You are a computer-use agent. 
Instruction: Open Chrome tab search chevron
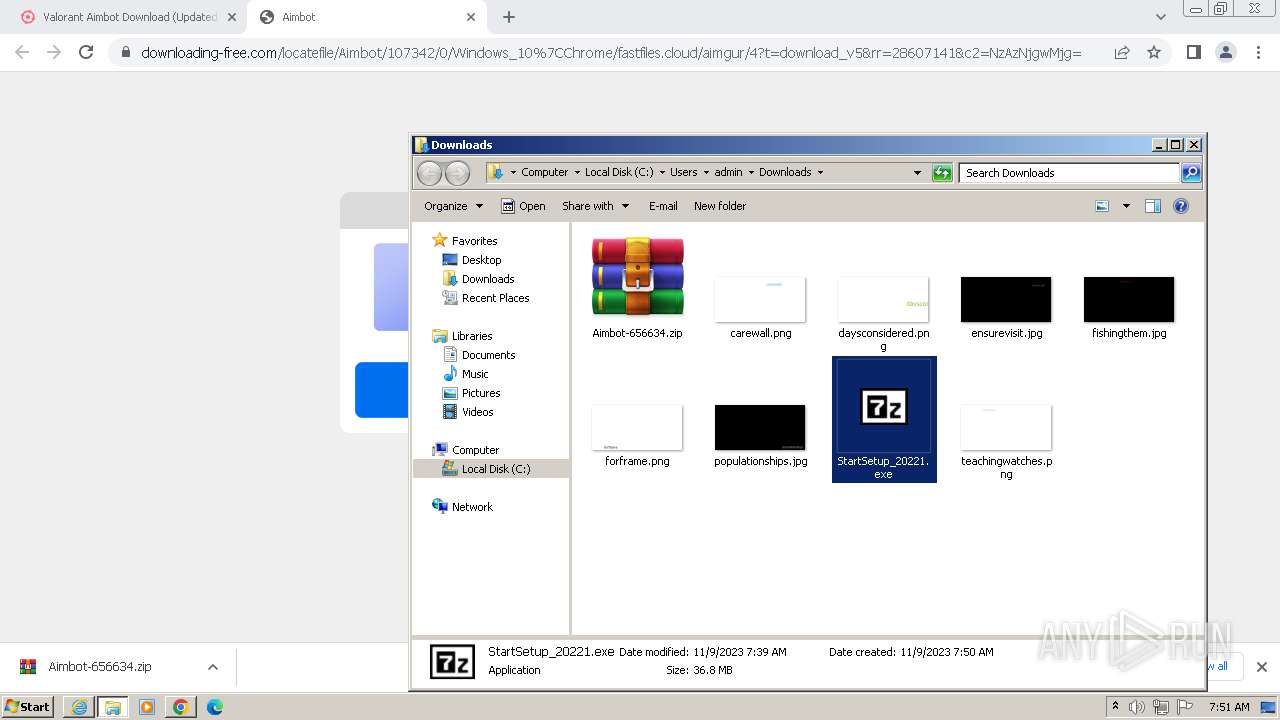[1160, 17]
